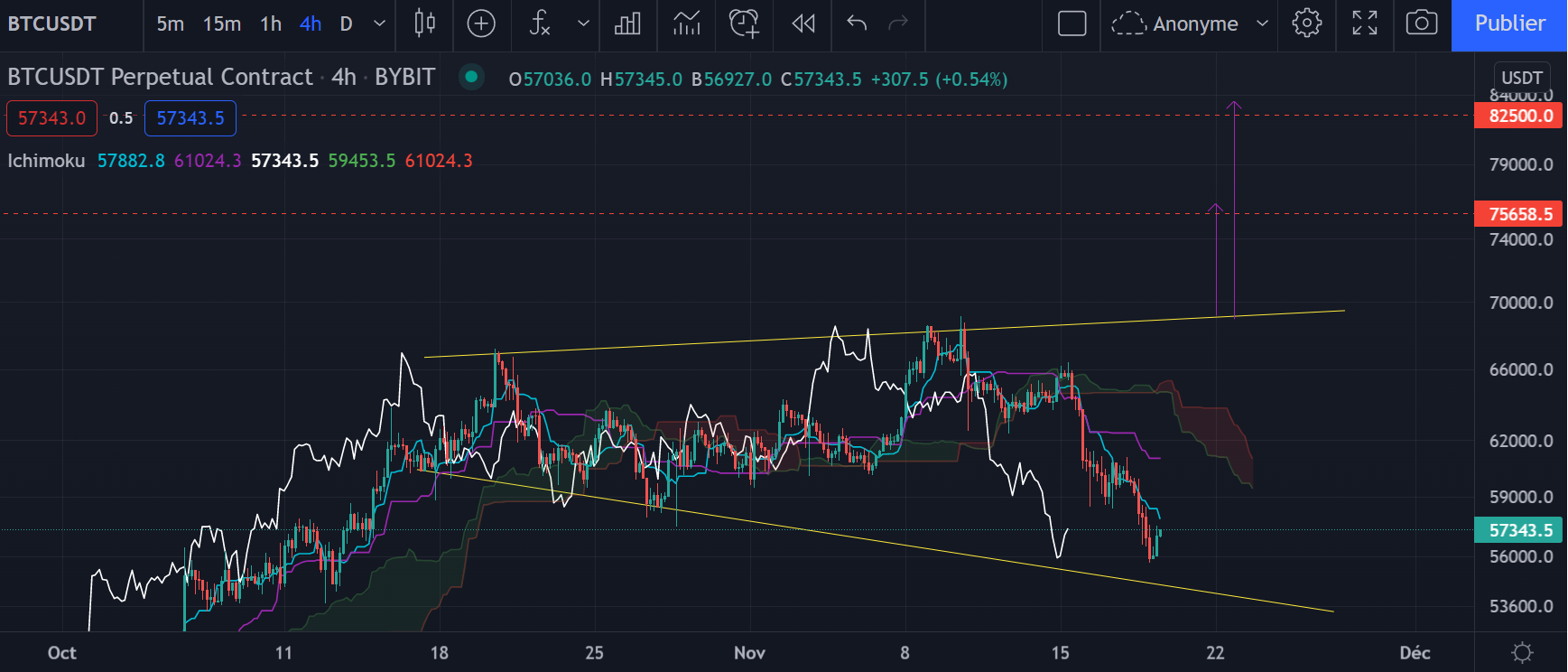Image resolution: width=1568 pixels, height=672 pixels.
Task: Take a chart snapshot with camera icon
Action: pos(1421,23)
